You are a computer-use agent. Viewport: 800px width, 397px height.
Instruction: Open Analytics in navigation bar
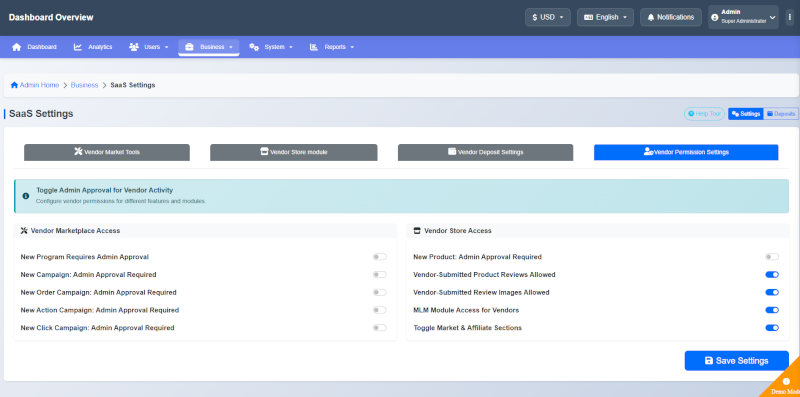tap(93, 47)
